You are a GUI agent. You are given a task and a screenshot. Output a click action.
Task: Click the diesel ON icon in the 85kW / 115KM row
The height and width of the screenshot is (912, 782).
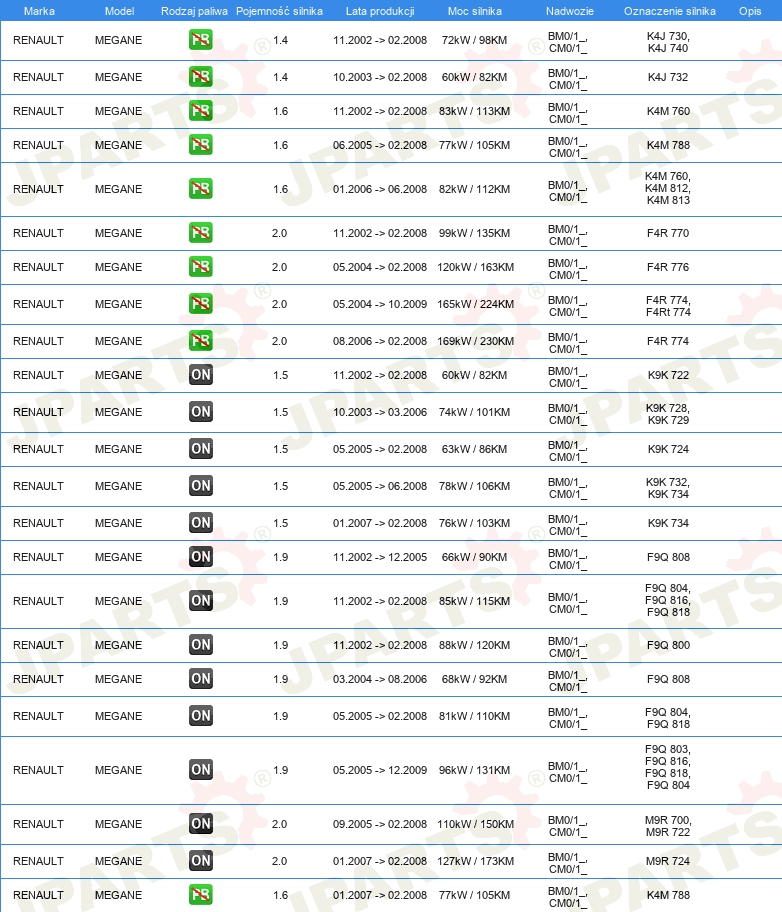pyautogui.click(x=201, y=601)
